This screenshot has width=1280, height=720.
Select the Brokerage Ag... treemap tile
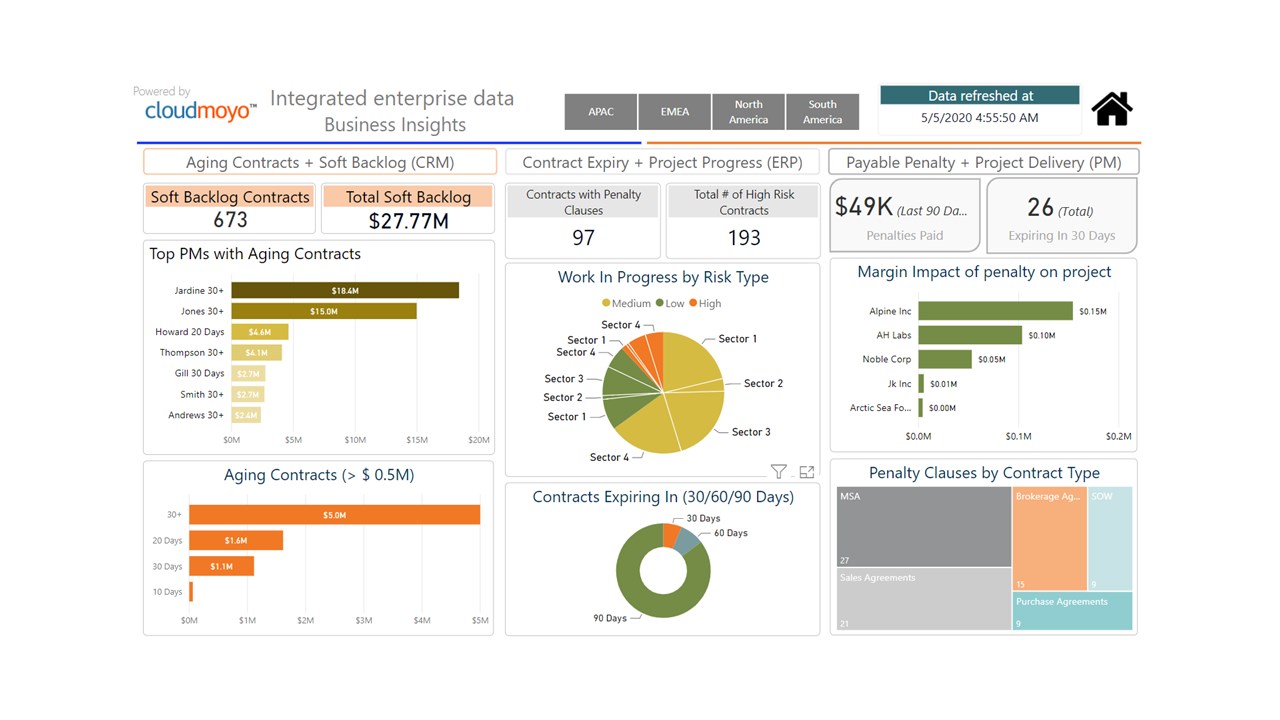(x=1050, y=538)
